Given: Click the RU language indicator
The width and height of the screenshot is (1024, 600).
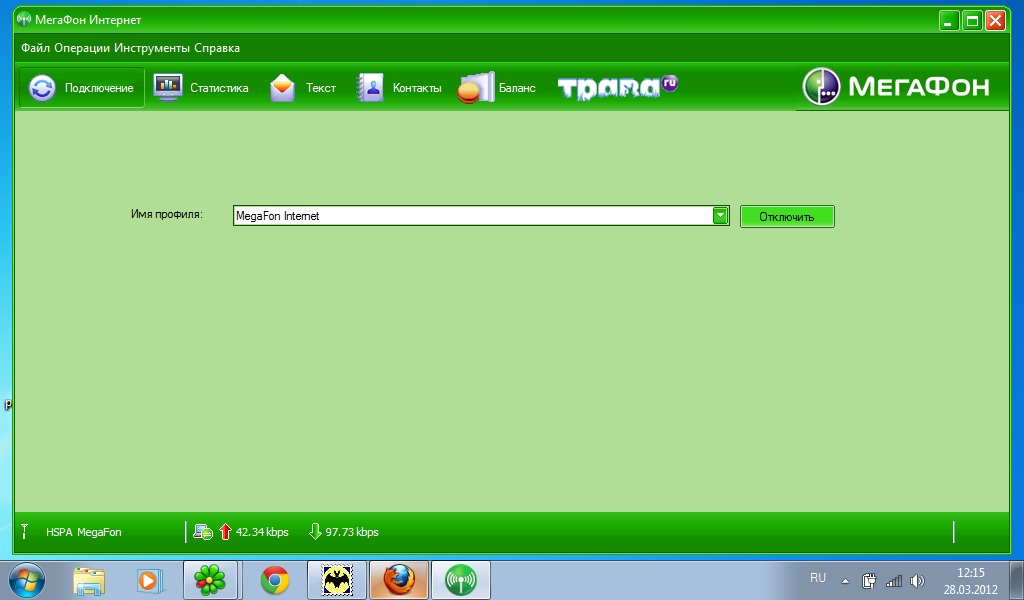Looking at the screenshot, I should coord(818,578).
